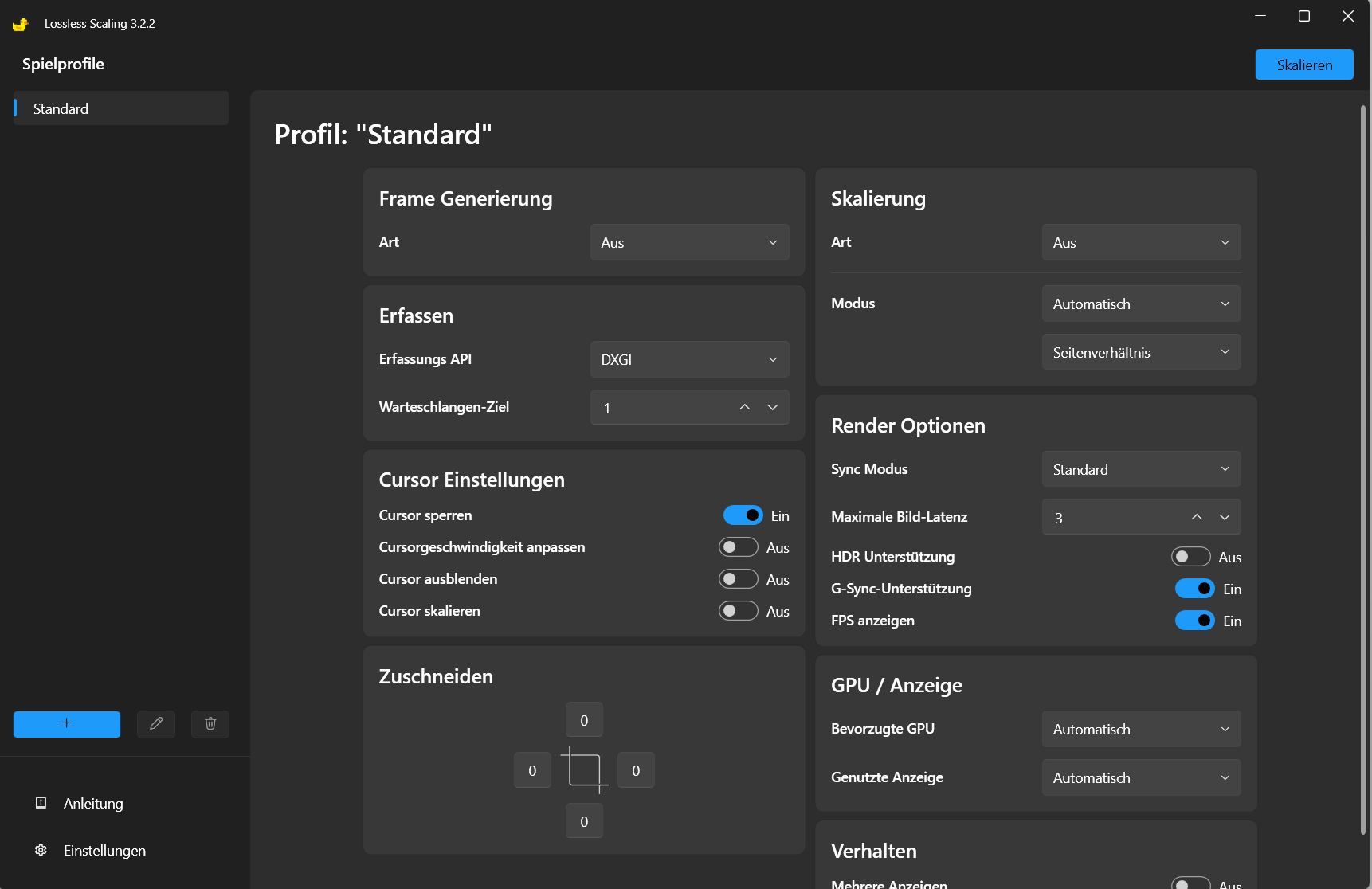Increase Warteschlangen-Ziel with the up arrow
Image resolution: width=1372 pixels, height=889 pixels.
[x=745, y=408]
